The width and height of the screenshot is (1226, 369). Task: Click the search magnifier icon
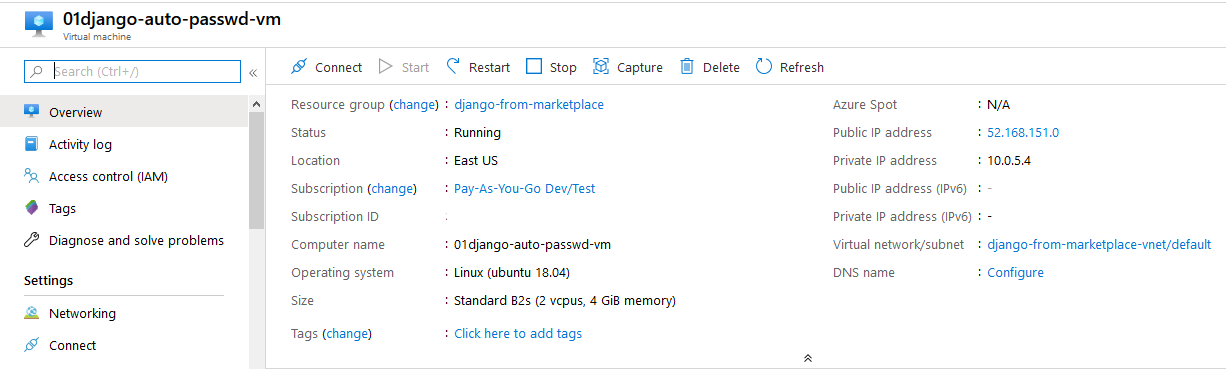pyautogui.click(x=37, y=71)
